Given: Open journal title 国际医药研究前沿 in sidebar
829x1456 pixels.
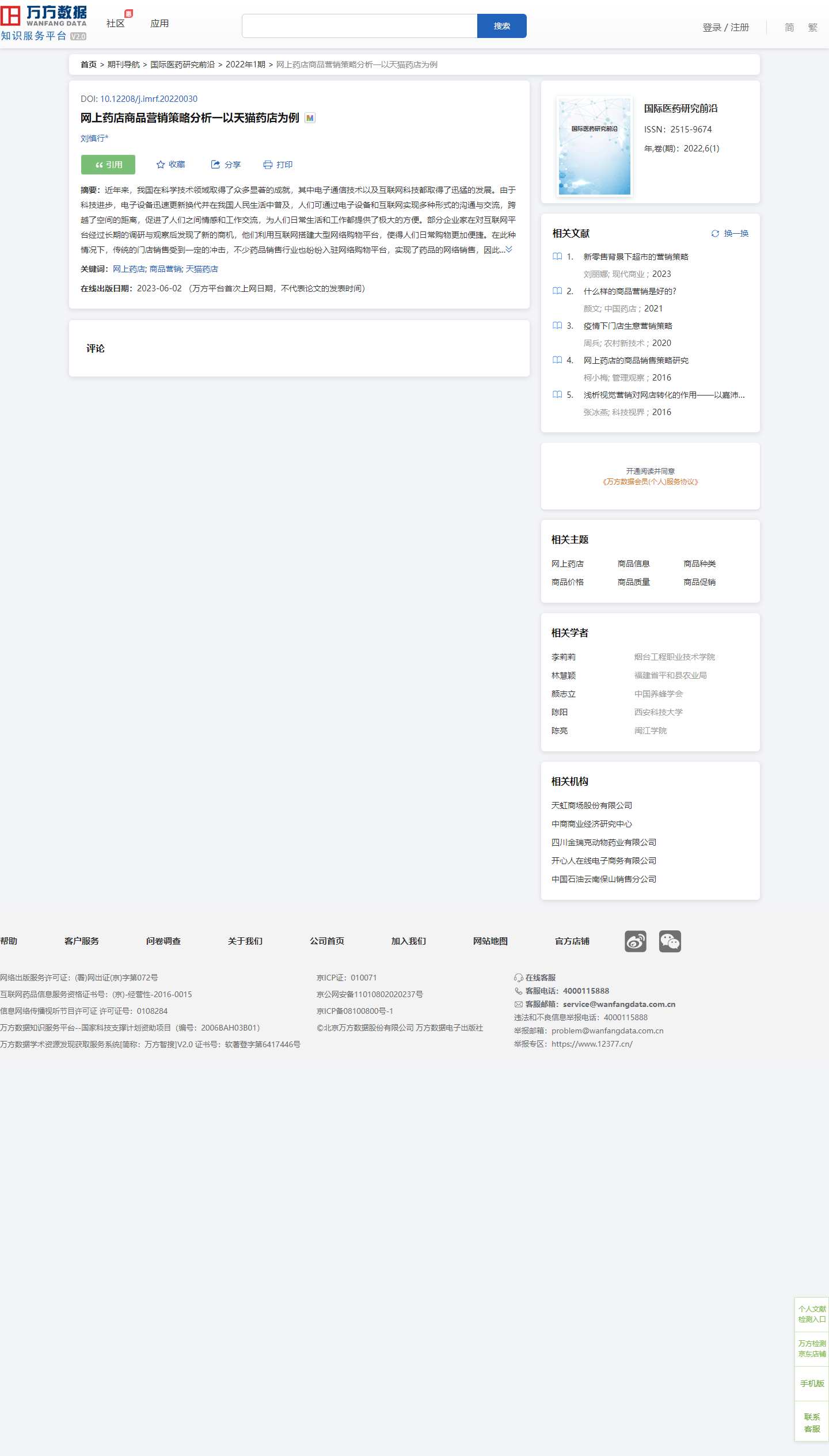Looking at the screenshot, I should (x=681, y=108).
